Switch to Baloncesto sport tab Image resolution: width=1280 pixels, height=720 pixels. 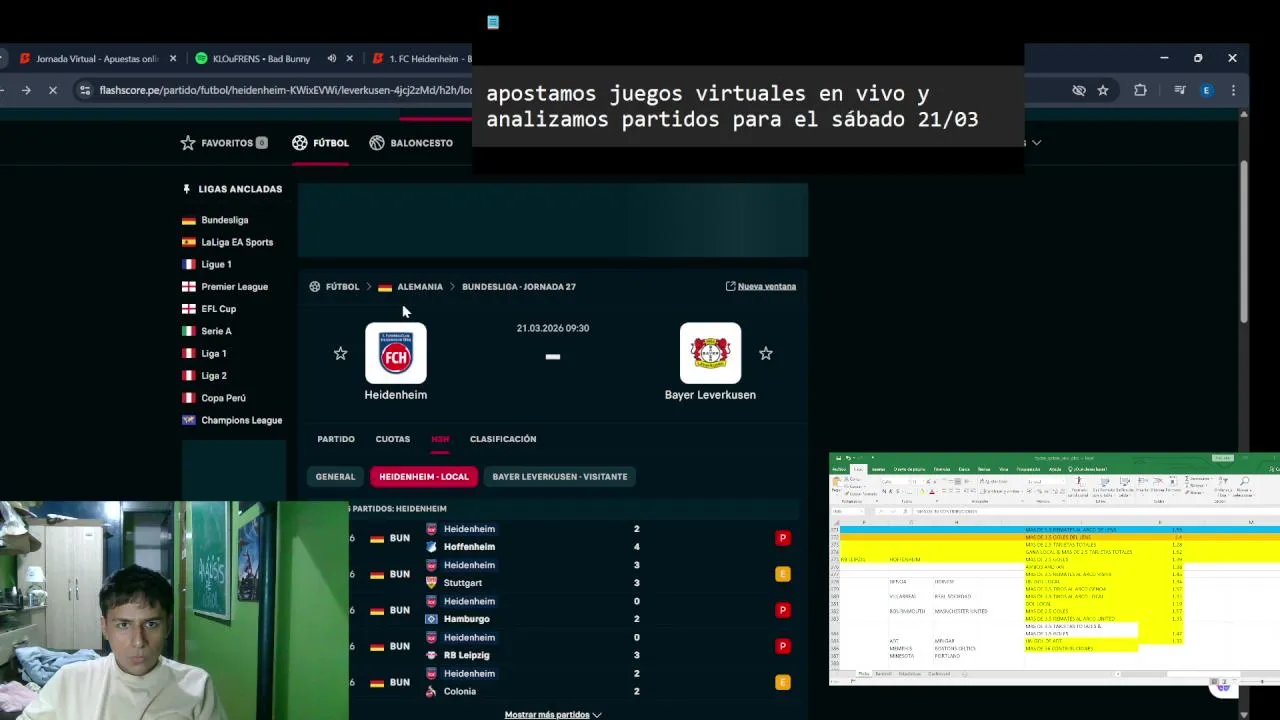click(x=410, y=143)
